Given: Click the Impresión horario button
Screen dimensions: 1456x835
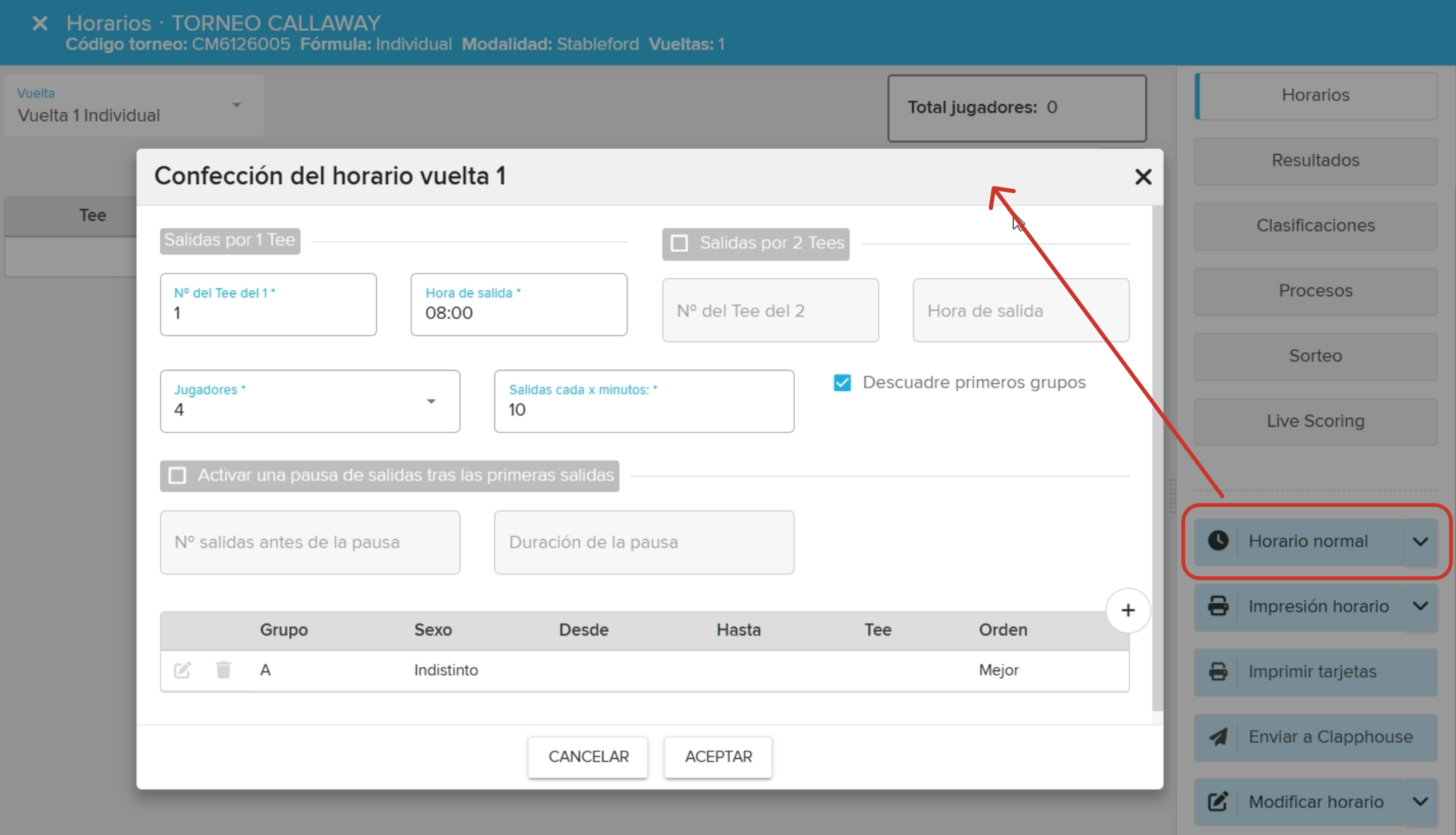Looking at the screenshot, I should coord(1301,607).
